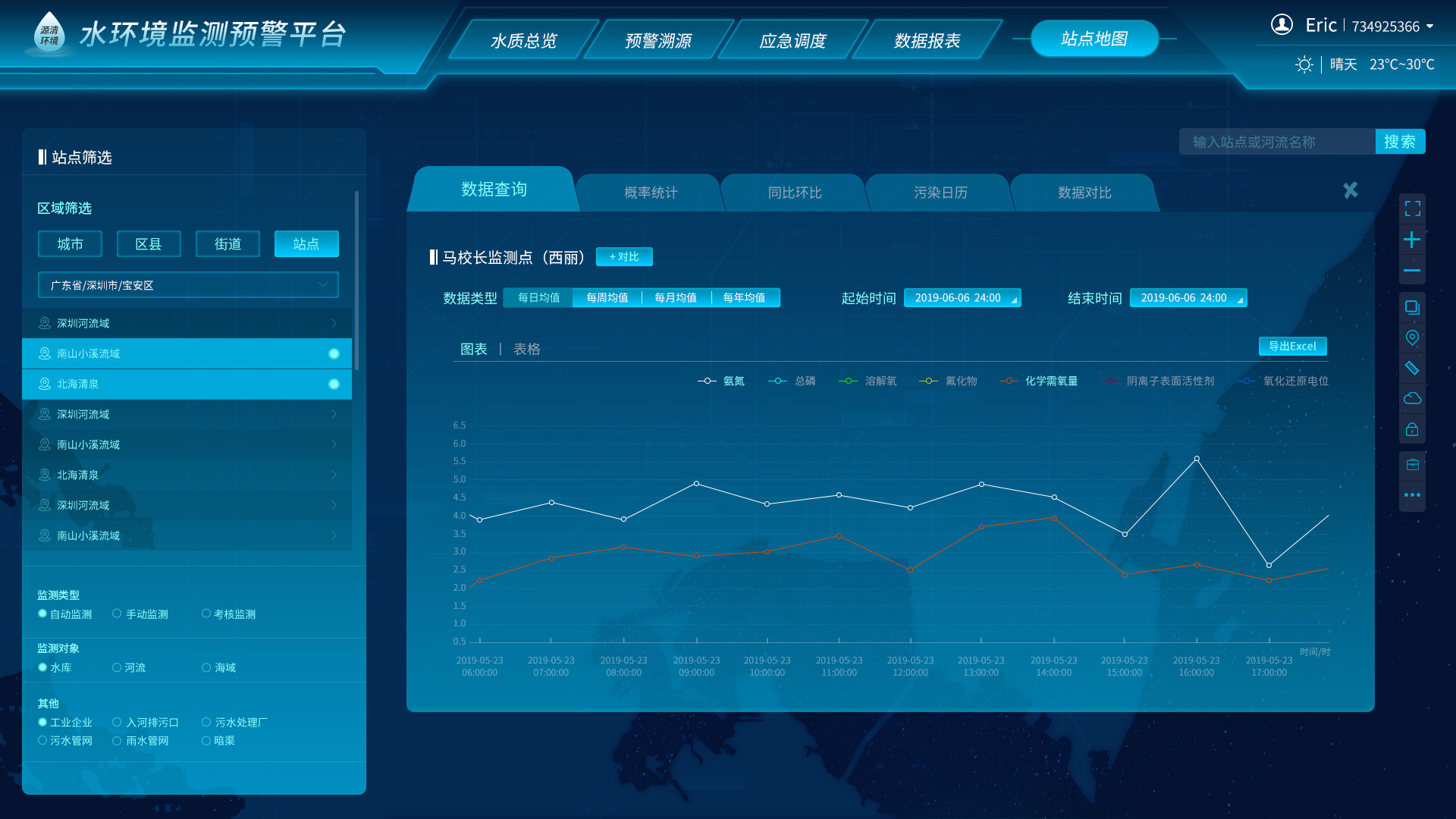The image size is (1456, 819).
Task: Click the location pin tool icon
Action: (1412, 337)
